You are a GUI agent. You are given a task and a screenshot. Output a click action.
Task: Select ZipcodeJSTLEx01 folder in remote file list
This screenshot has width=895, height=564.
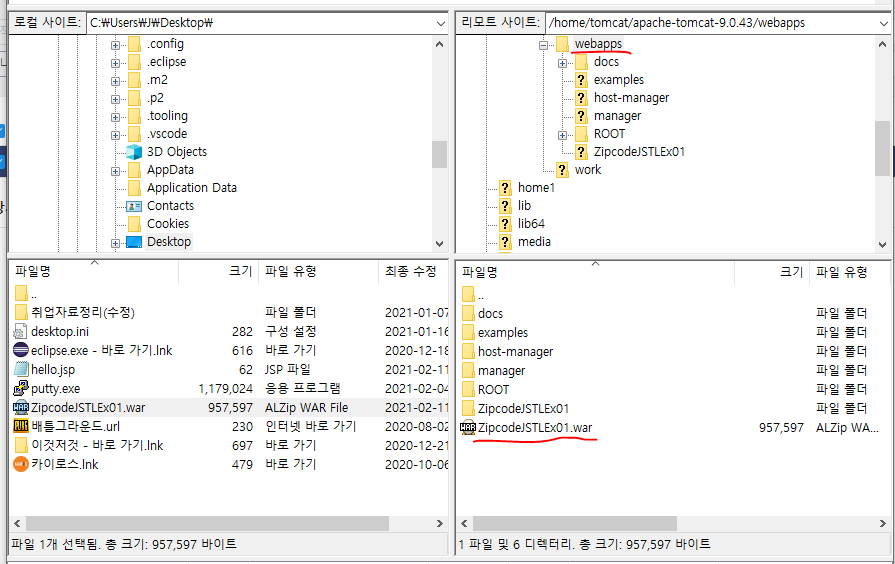pos(523,408)
